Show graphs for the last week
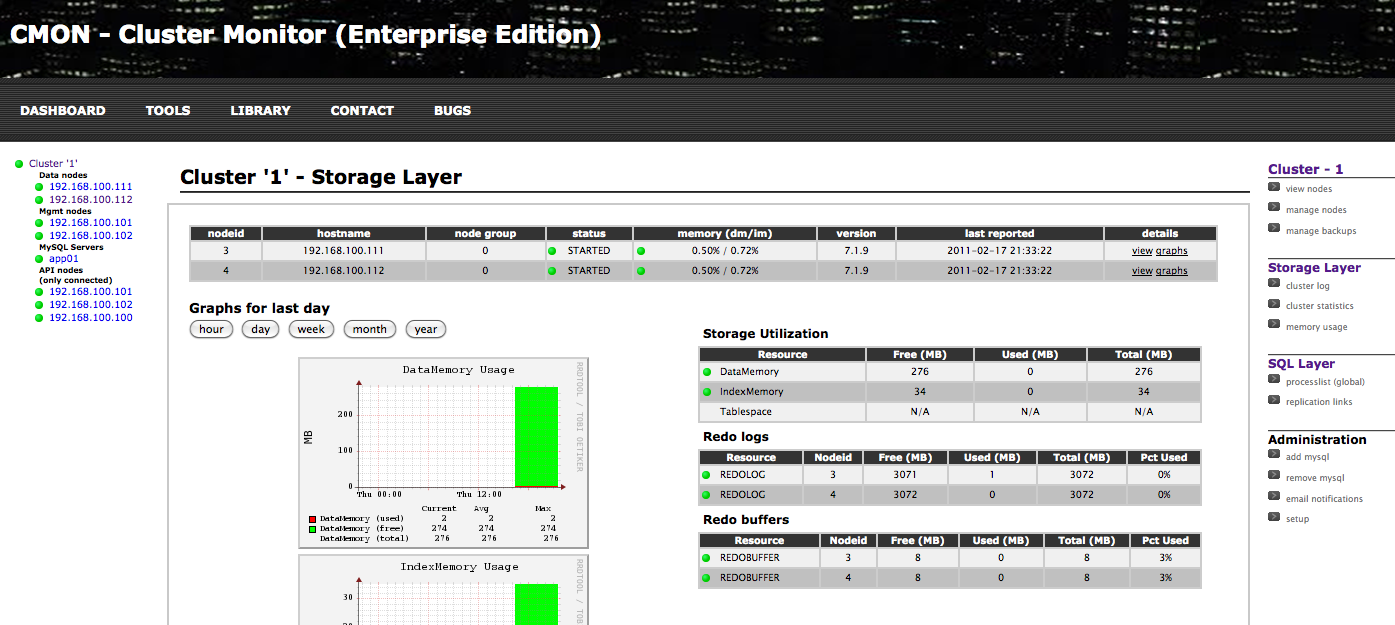Viewport: 1395px width, 625px height. [x=311, y=329]
